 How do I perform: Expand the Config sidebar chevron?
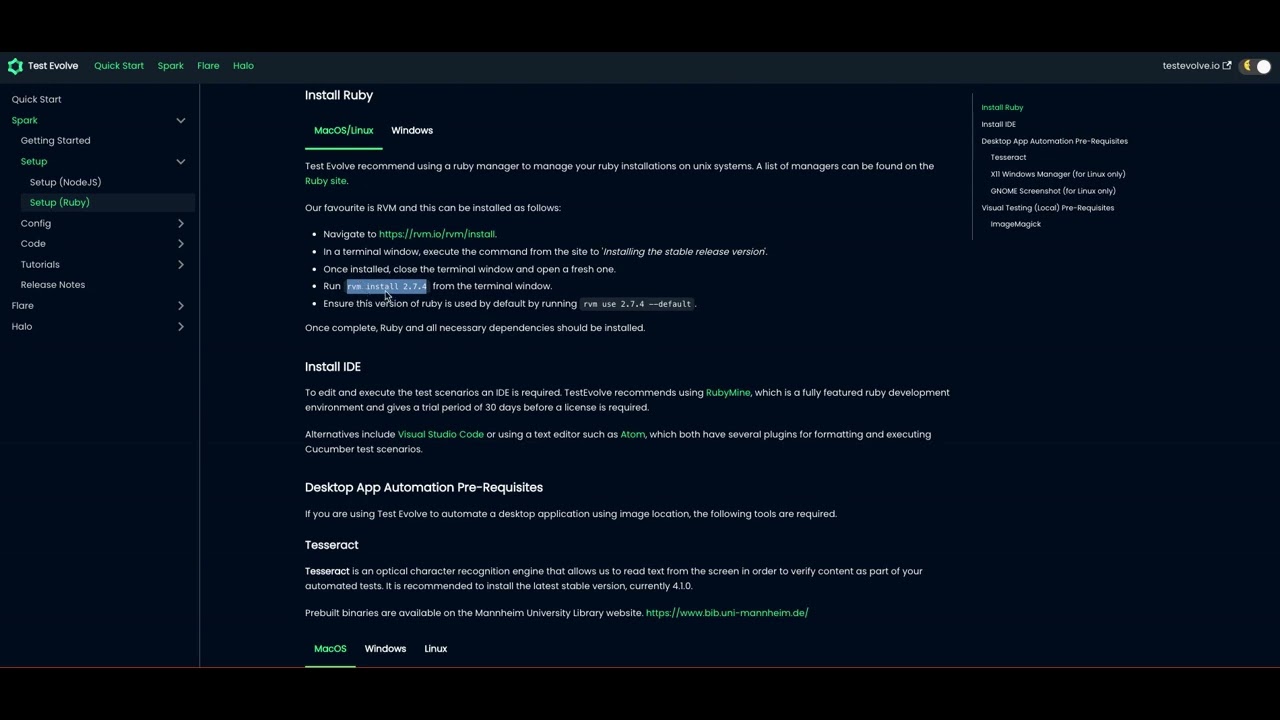tap(181, 223)
